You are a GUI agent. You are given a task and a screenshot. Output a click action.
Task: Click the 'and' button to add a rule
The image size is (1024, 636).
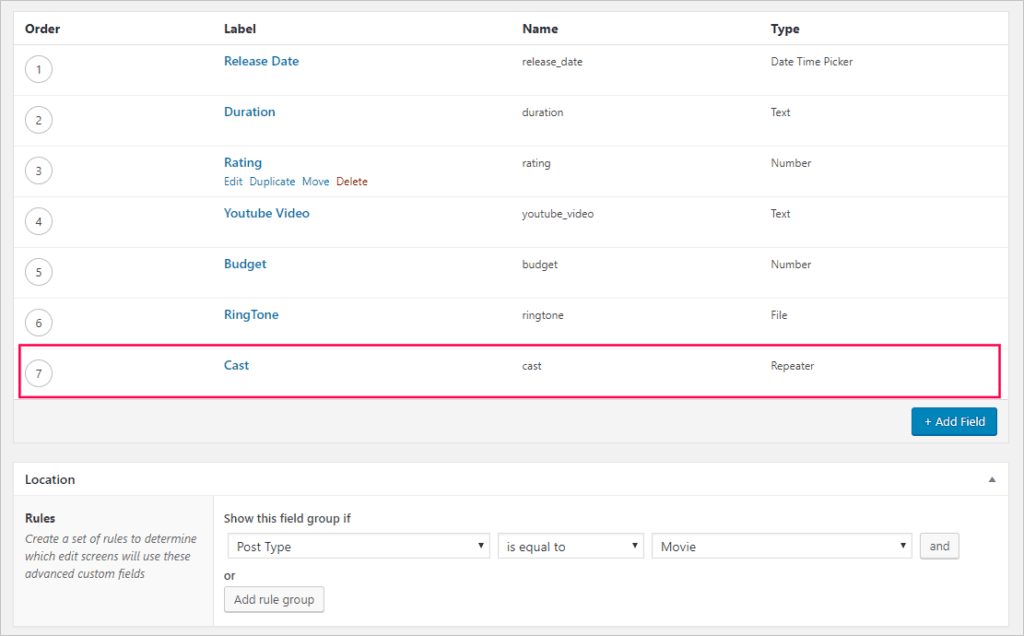click(939, 545)
